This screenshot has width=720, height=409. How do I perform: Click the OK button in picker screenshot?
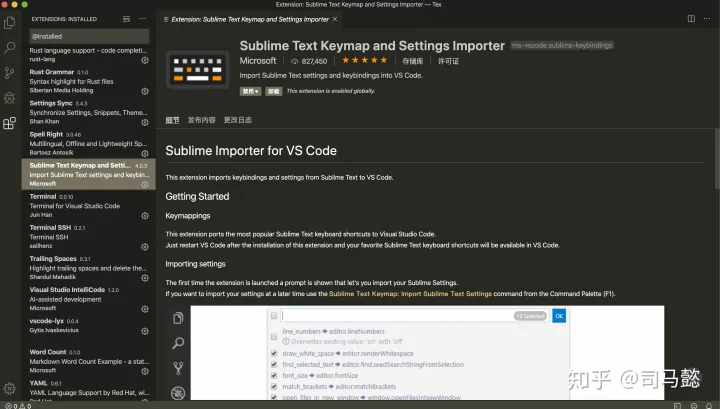559,316
